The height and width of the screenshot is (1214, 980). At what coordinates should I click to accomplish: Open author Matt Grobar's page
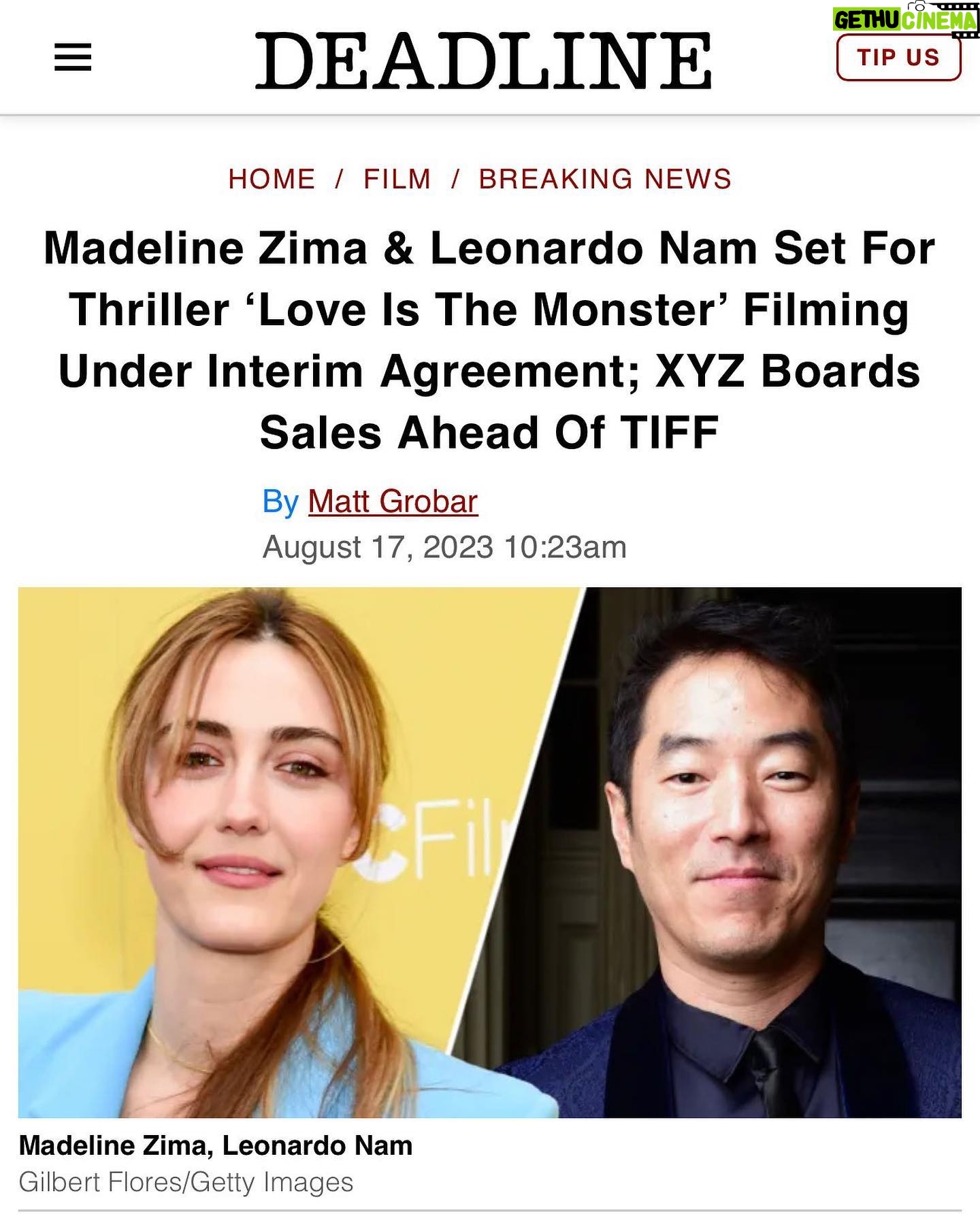click(393, 502)
